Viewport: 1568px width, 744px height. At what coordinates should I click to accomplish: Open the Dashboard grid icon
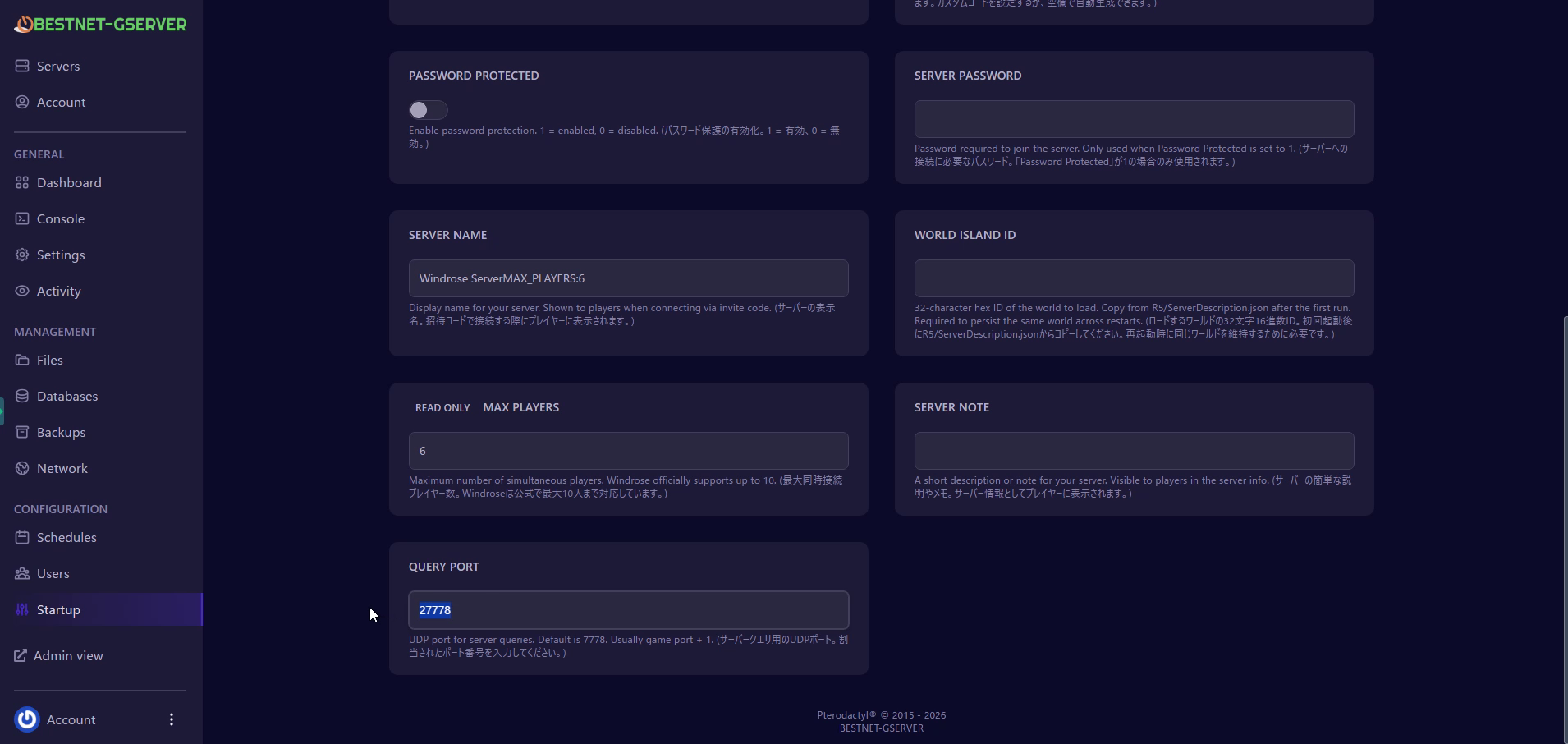pos(22,182)
